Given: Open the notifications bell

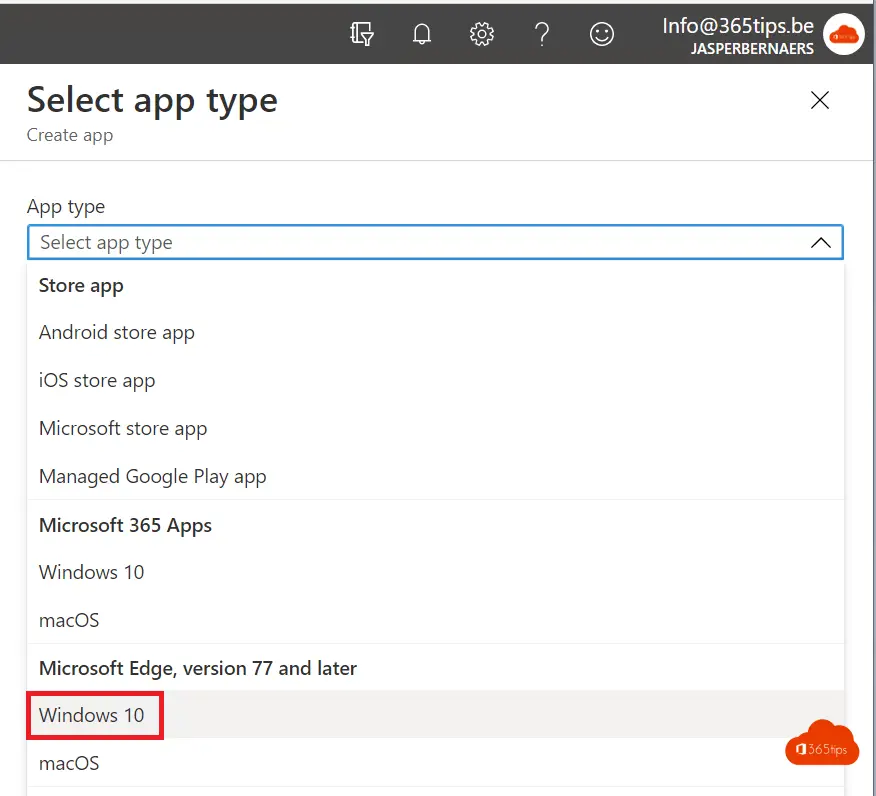Looking at the screenshot, I should pos(422,34).
